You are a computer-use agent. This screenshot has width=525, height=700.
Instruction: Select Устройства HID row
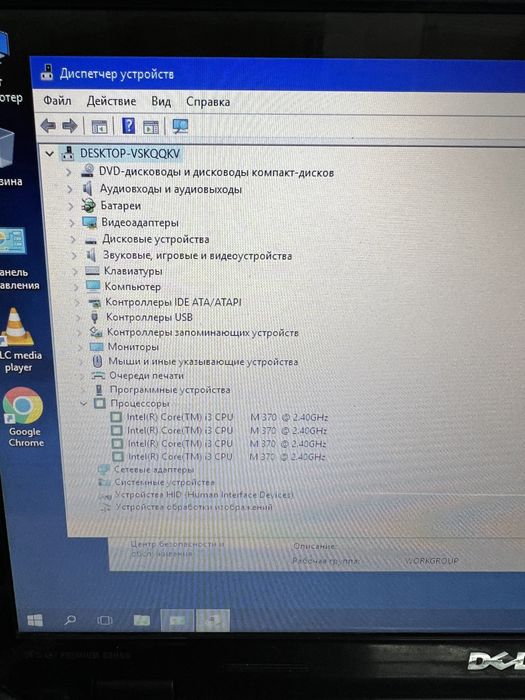204,495
